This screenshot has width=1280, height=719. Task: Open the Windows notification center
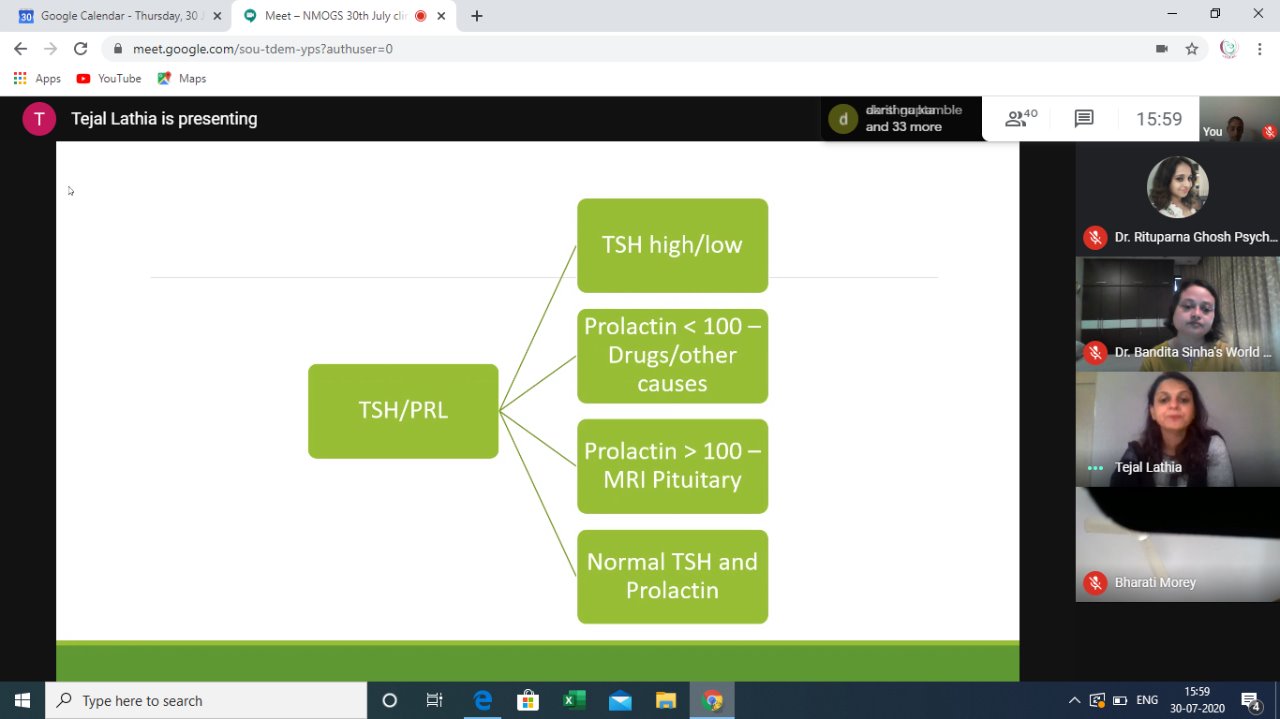coord(1250,700)
